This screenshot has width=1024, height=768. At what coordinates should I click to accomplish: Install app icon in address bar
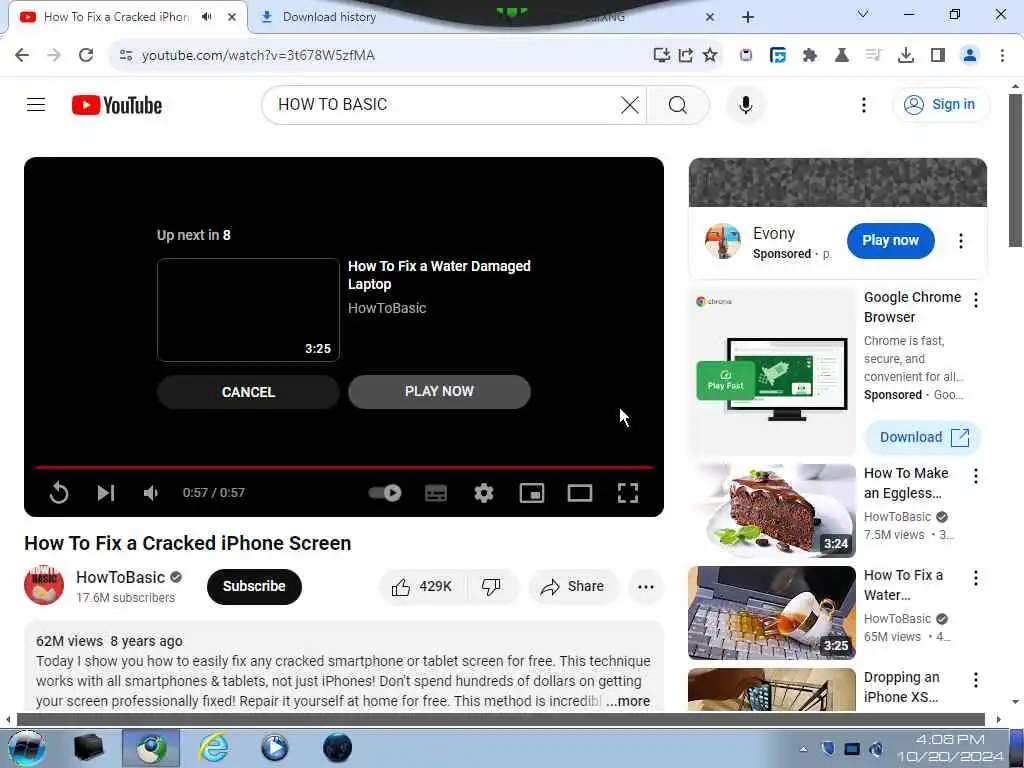[662, 56]
